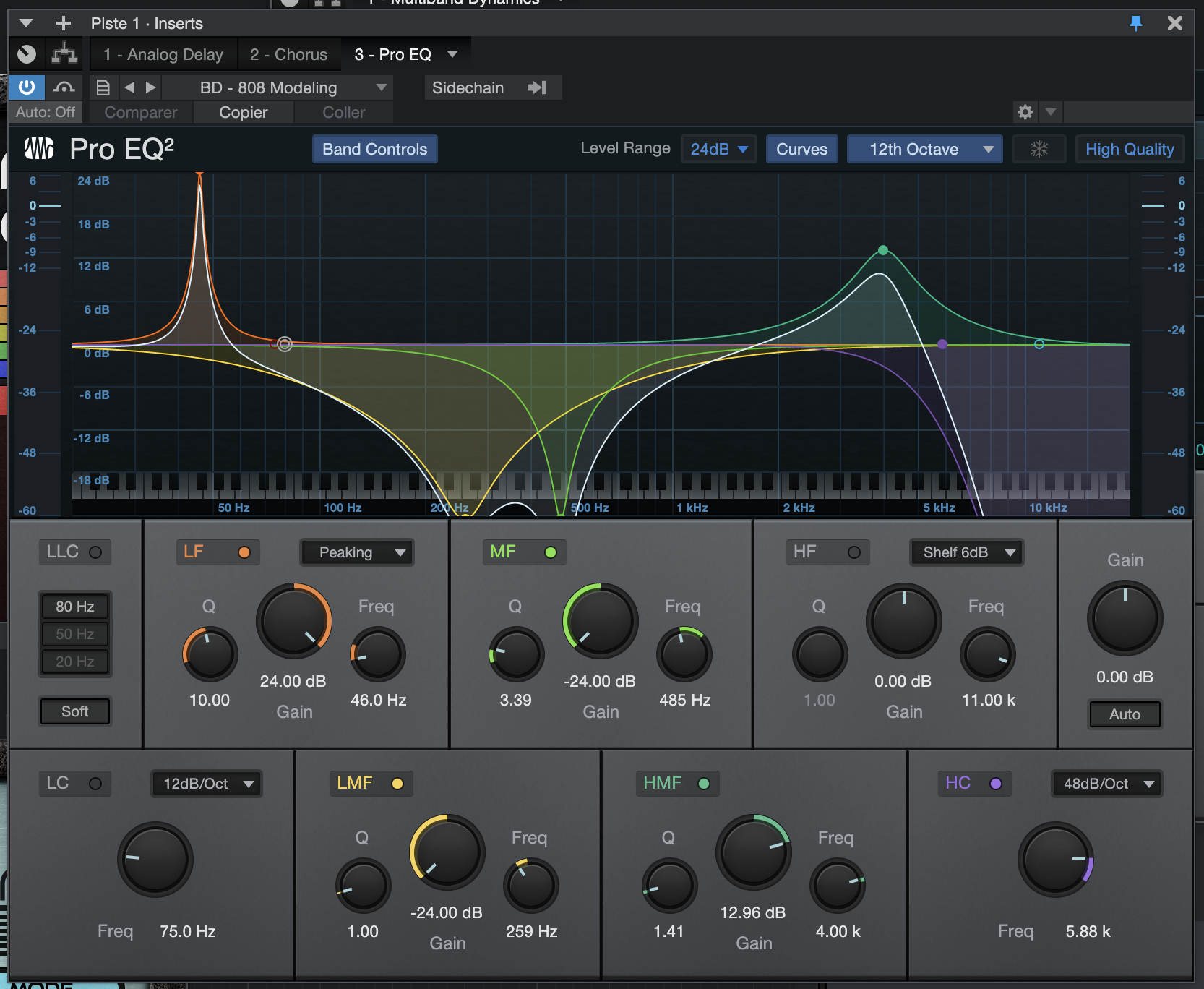Click the freeze snowflake icon
This screenshot has width=1204, height=989.
[1039, 149]
